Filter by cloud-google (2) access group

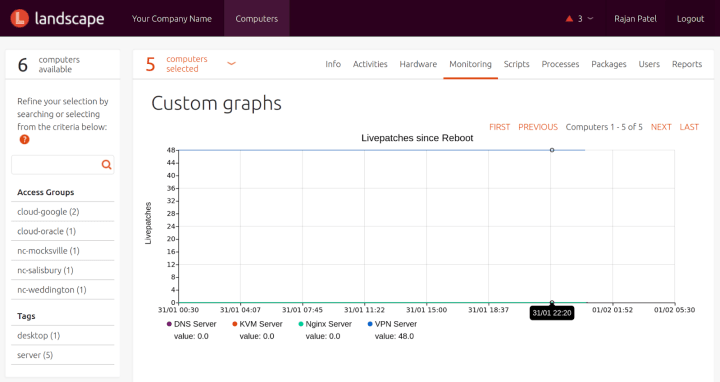[48, 212]
